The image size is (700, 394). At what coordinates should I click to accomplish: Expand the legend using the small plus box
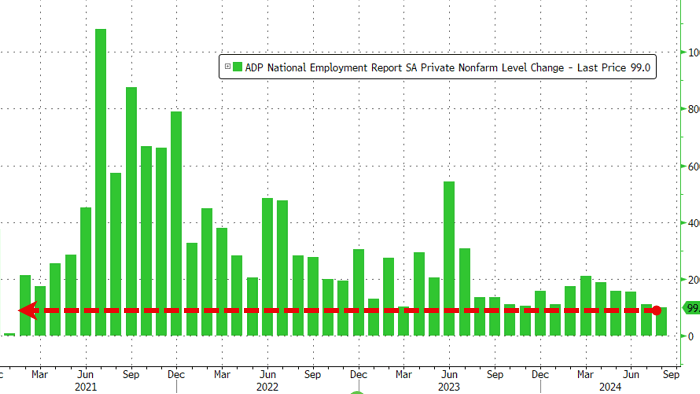tap(228, 66)
